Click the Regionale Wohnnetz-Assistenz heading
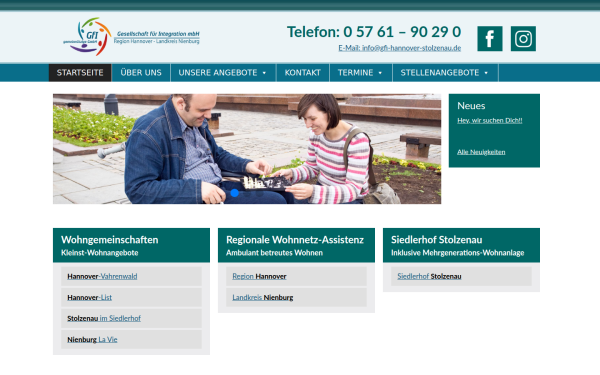This screenshot has width=600, height=375. coord(295,240)
